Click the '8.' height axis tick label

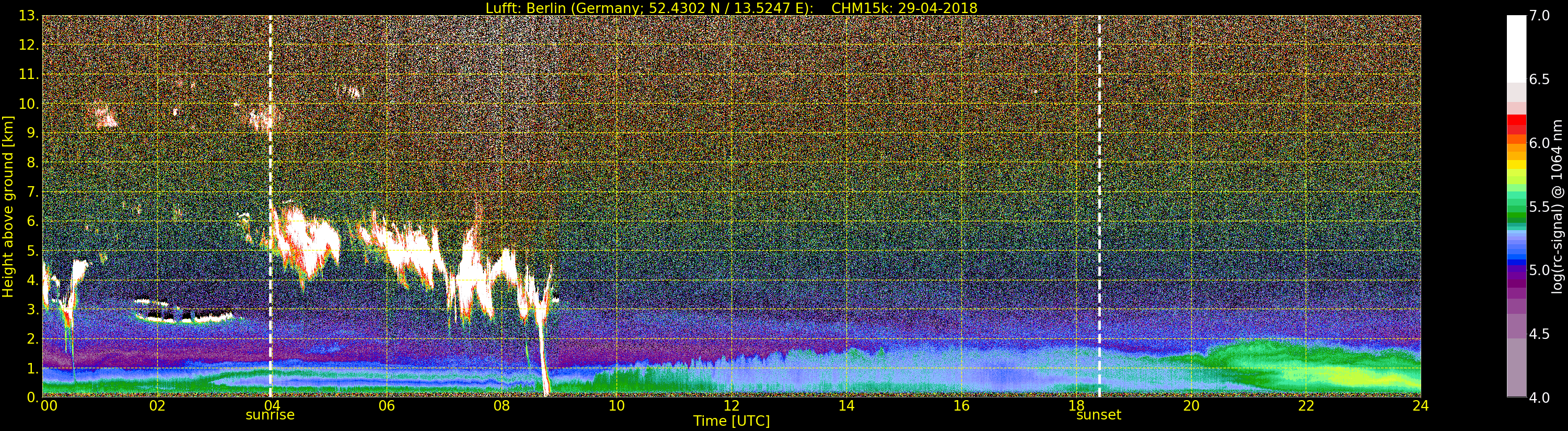(32, 163)
